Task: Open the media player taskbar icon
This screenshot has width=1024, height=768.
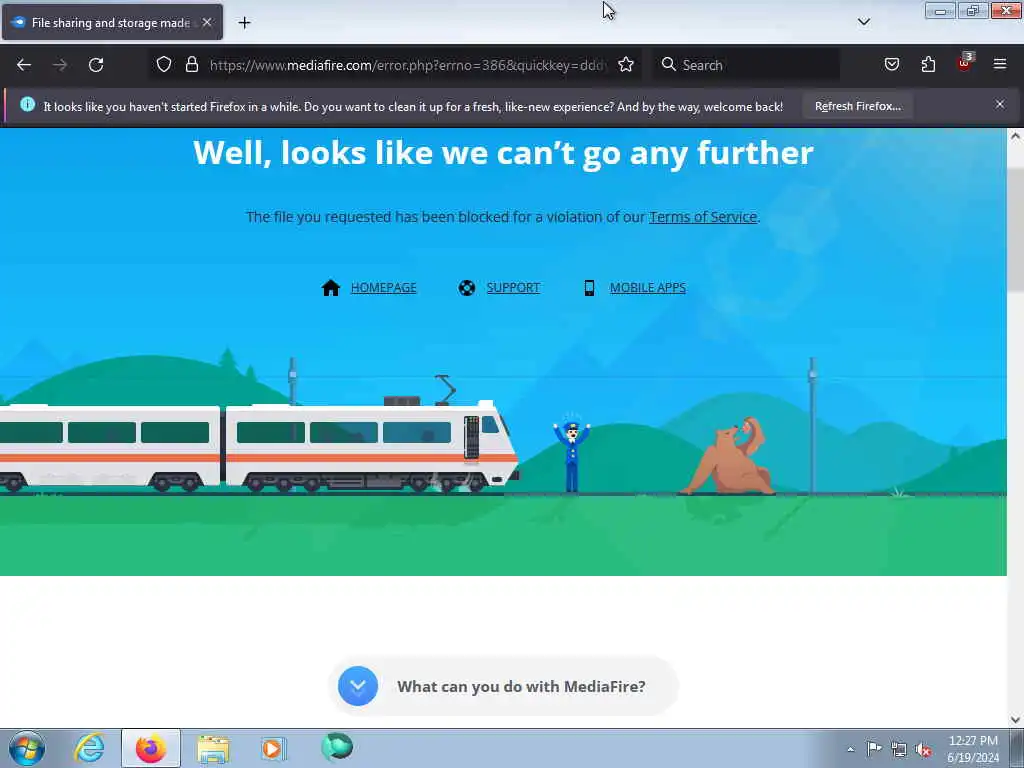Action: coord(274,748)
